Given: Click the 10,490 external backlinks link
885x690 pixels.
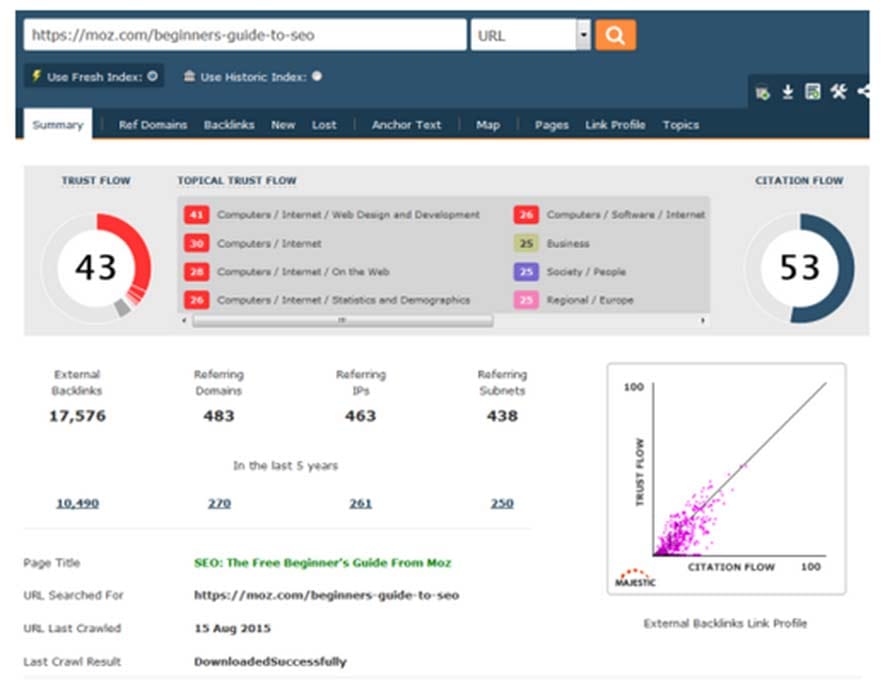Looking at the screenshot, I should [77, 503].
